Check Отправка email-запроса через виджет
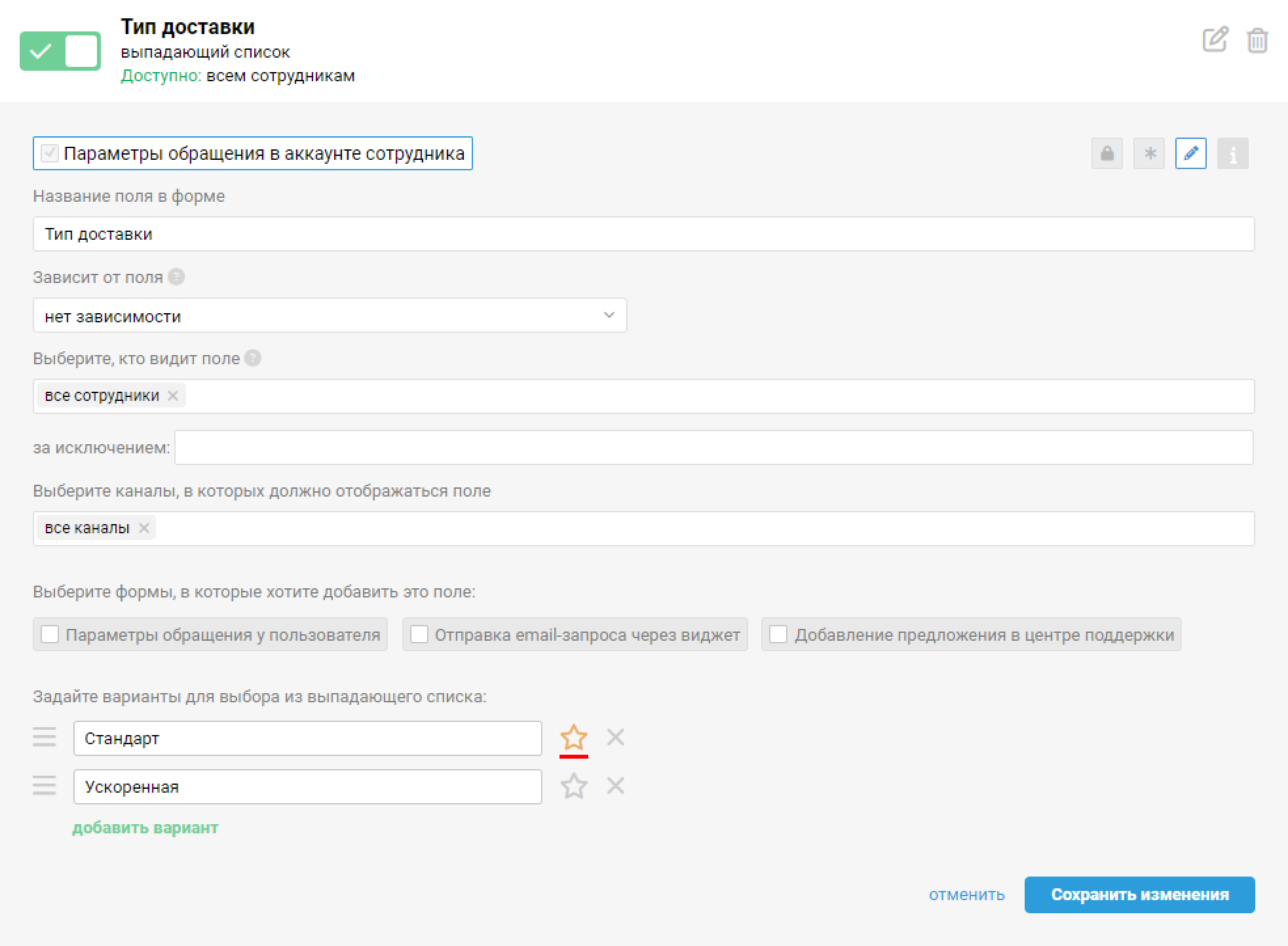This screenshot has height=946, width=1288. [419, 634]
